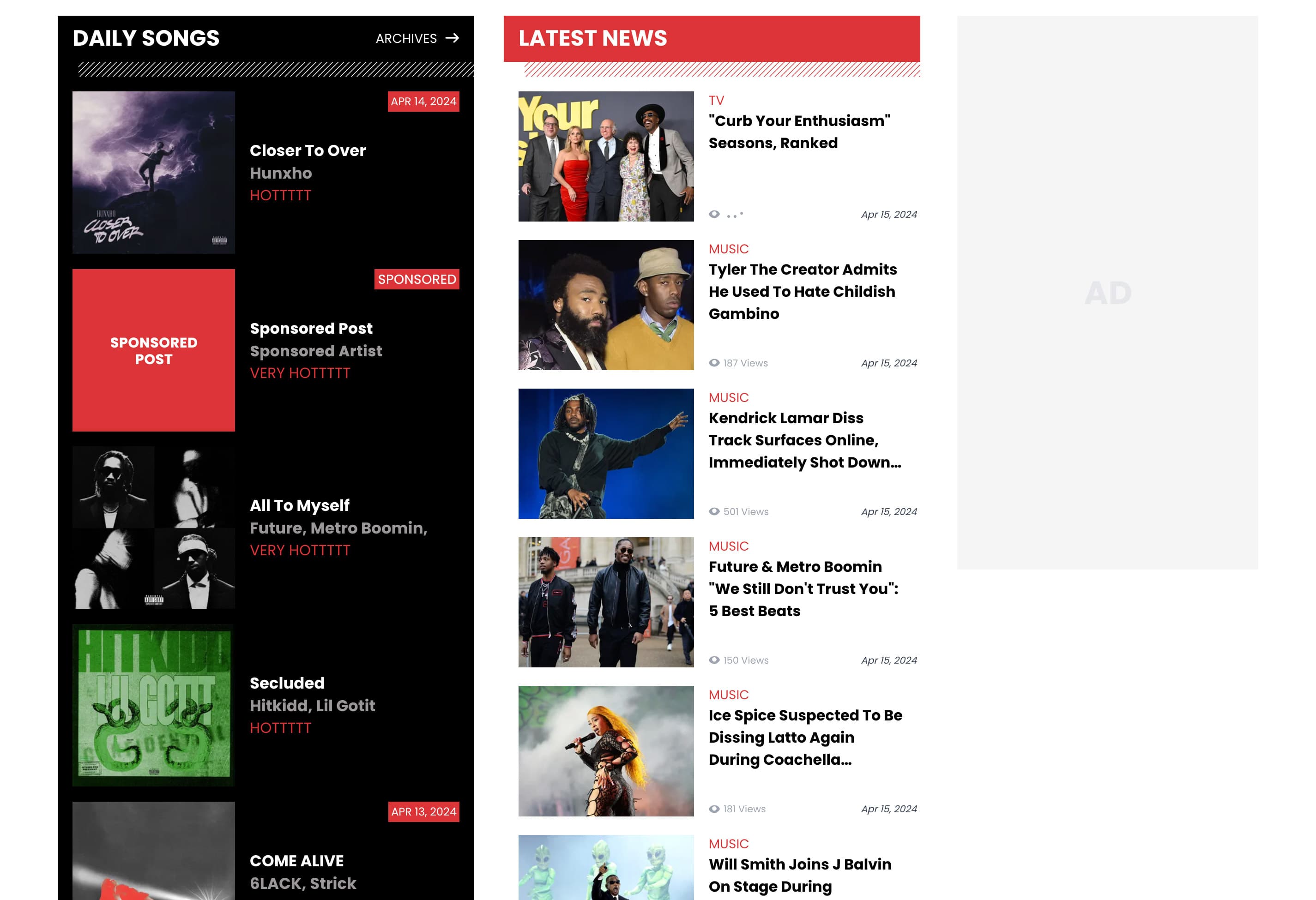Click the Archives arrow icon

click(x=452, y=38)
